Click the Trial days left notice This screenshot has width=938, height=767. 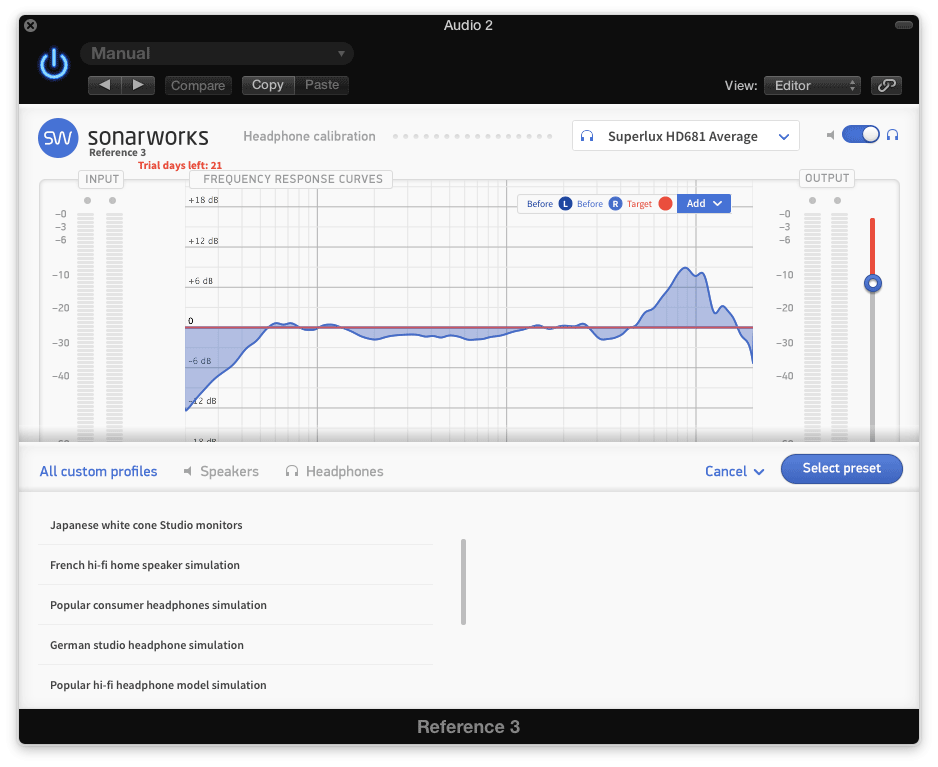pyautogui.click(x=179, y=165)
